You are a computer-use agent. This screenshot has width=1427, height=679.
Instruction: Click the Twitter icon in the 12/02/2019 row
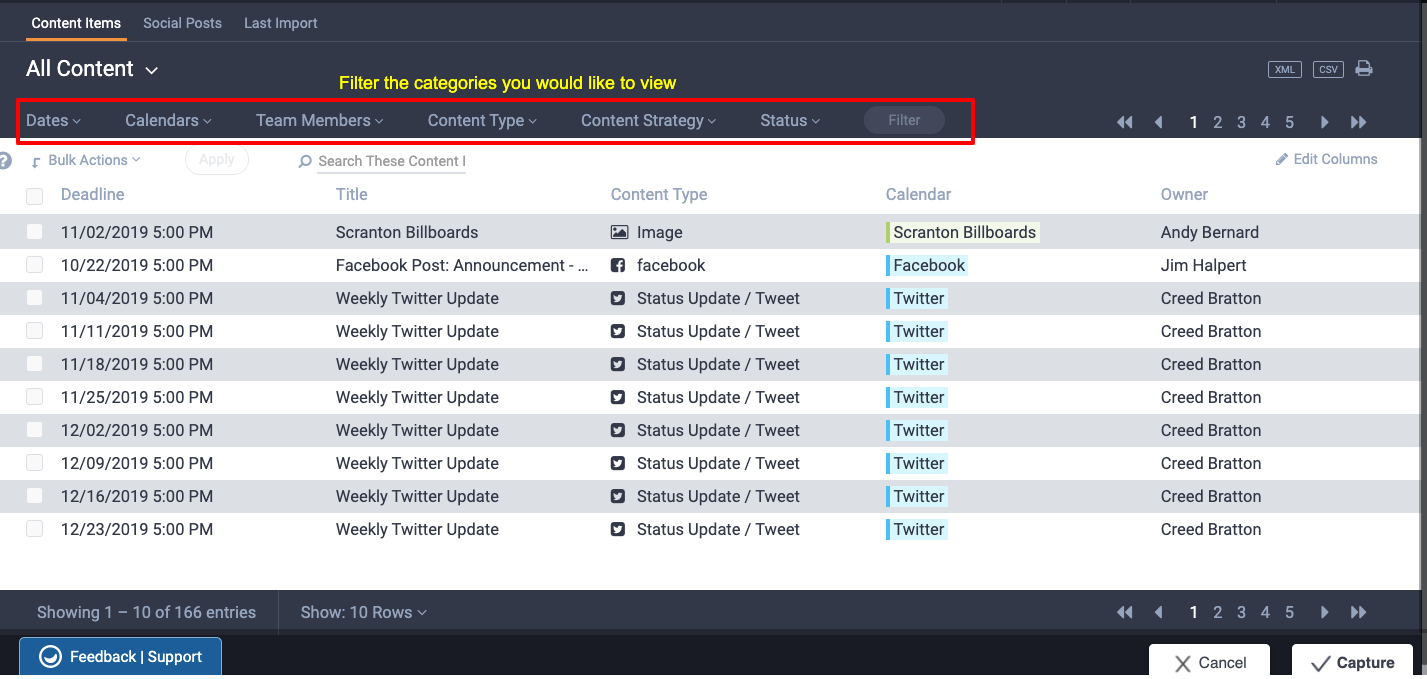coord(619,430)
